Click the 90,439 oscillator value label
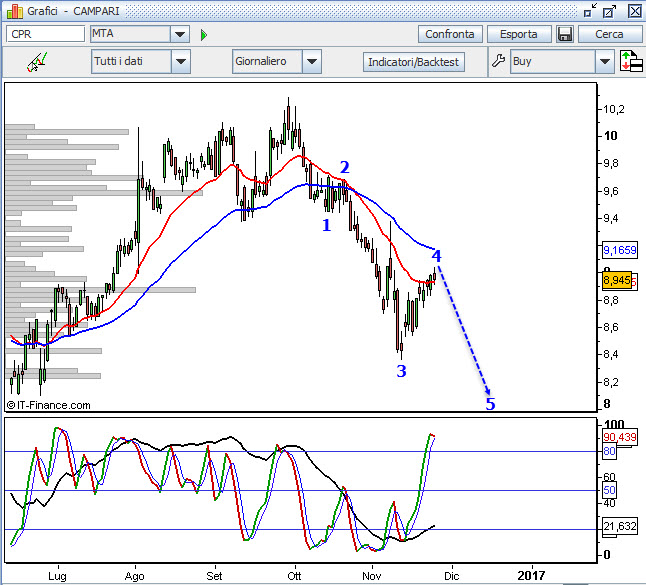Viewport: 646px width, 585px height. click(620, 437)
